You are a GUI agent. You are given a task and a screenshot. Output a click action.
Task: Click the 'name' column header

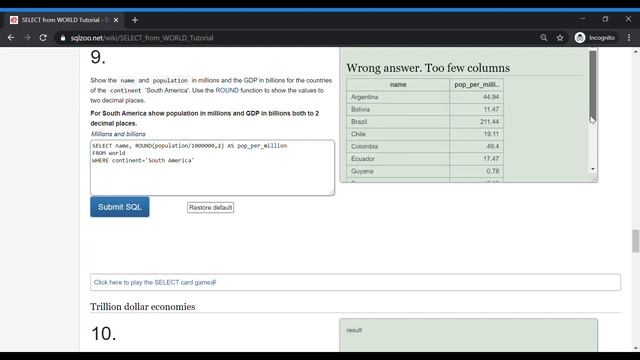(x=398, y=84)
